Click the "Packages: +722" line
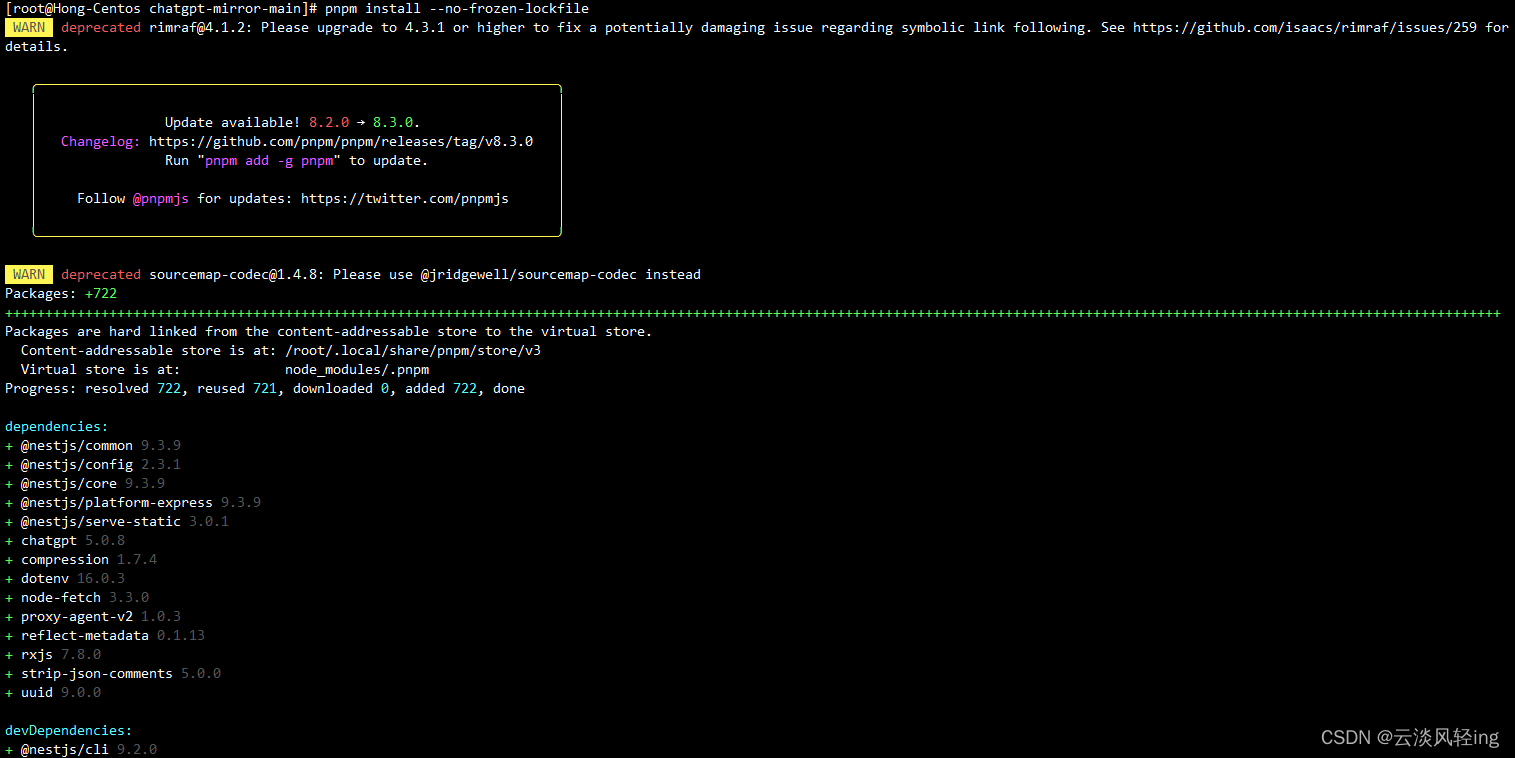 (61, 293)
